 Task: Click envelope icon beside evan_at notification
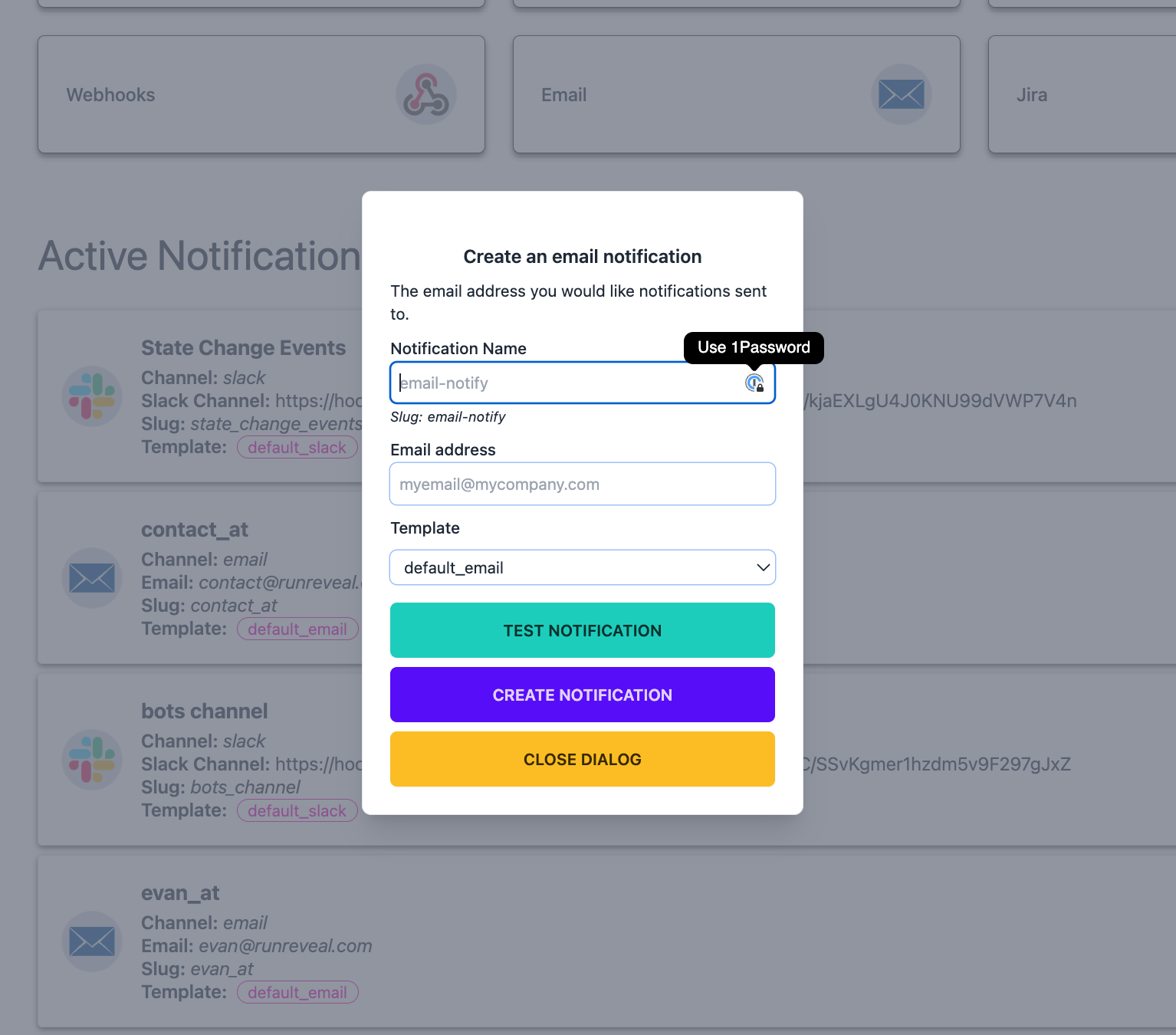click(92, 941)
